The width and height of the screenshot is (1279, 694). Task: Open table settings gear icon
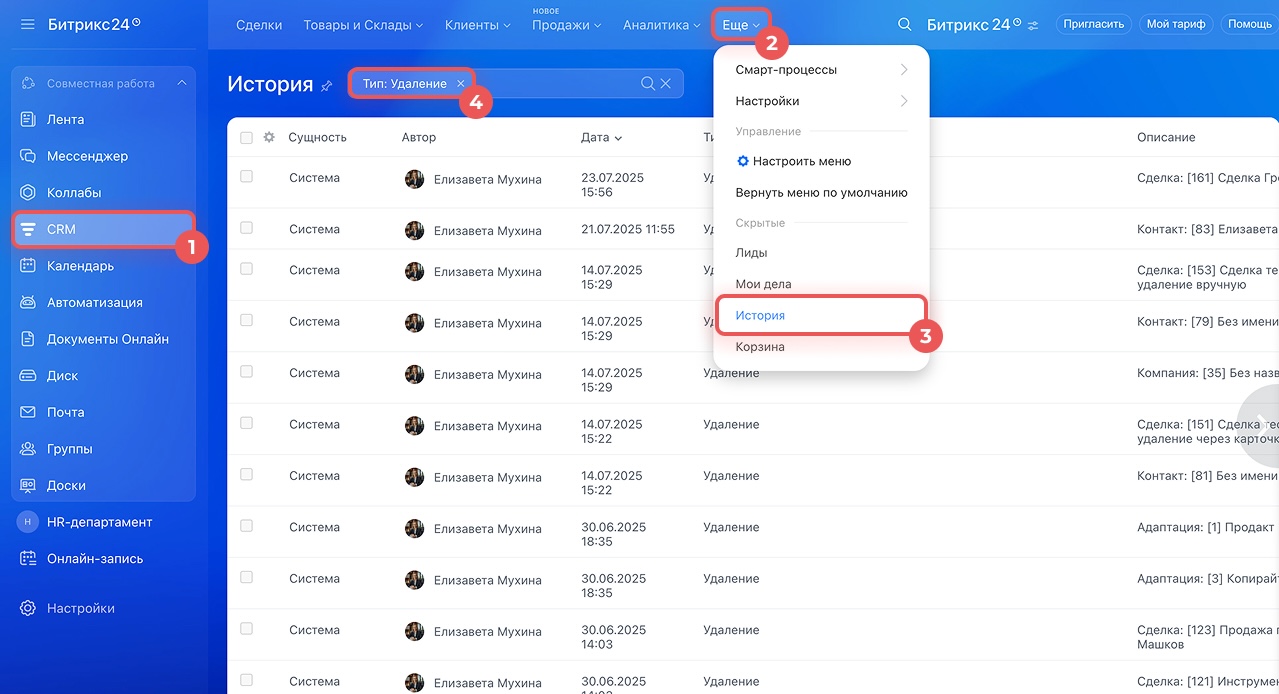269,137
